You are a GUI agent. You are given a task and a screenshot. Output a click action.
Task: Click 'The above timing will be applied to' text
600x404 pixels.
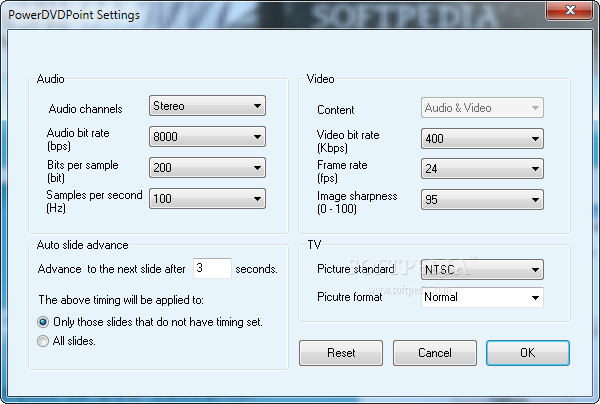(x=121, y=300)
